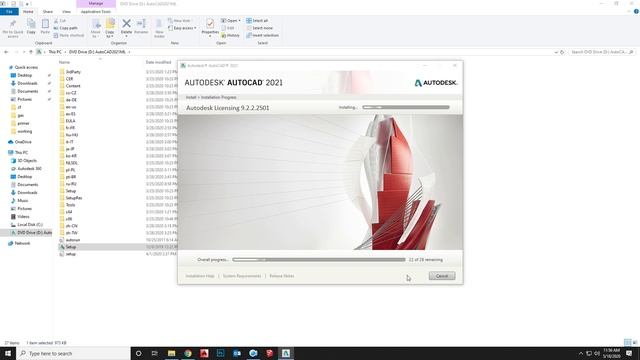Open the System Requirements link

[x=242, y=276]
